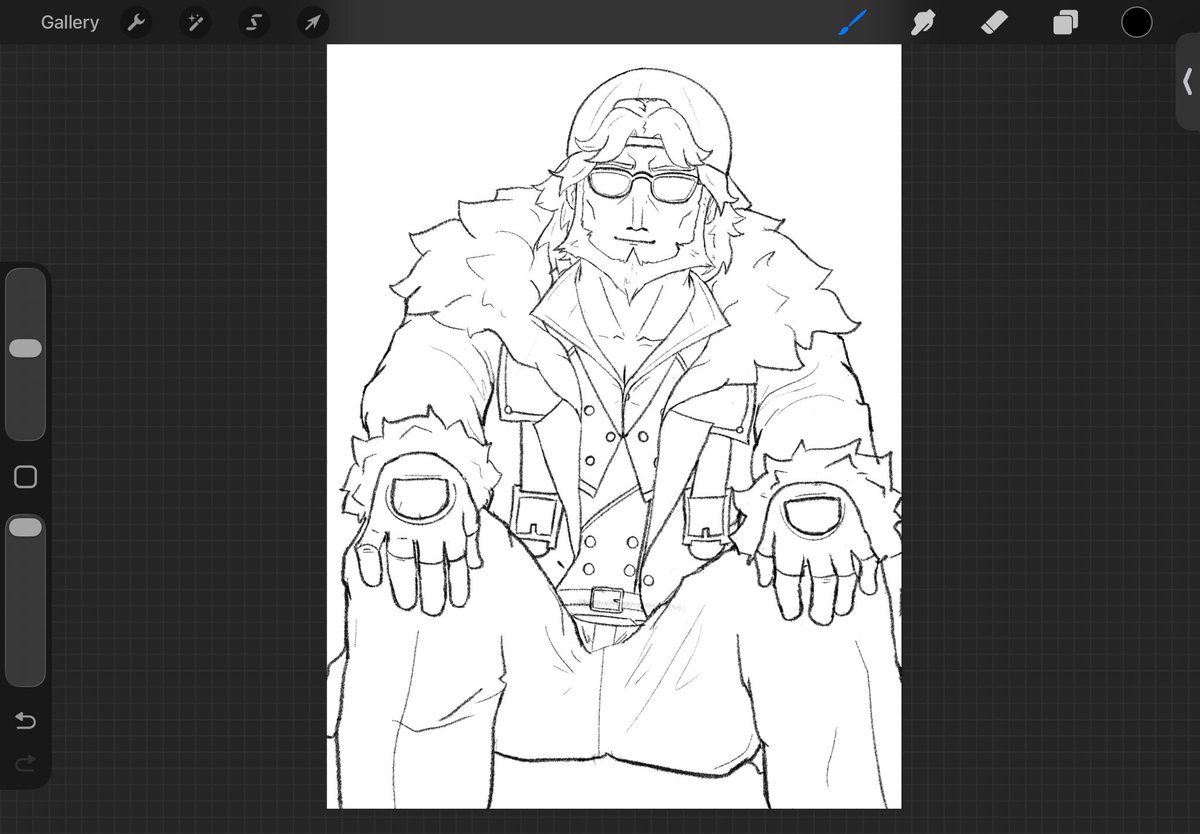The width and height of the screenshot is (1200, 834).
Task: Tap the brush opacity slider
Action: (25, 527)
